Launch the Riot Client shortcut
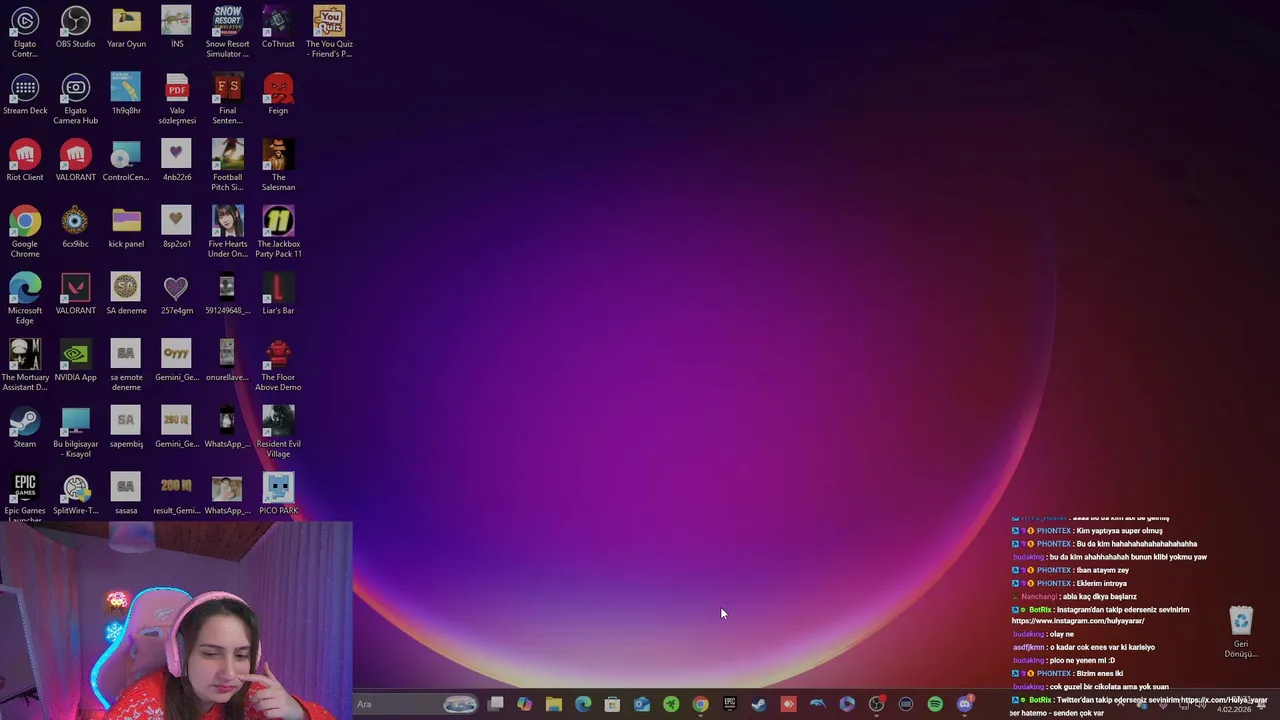Screen dimensions: 1280x720 click(25, 162)
